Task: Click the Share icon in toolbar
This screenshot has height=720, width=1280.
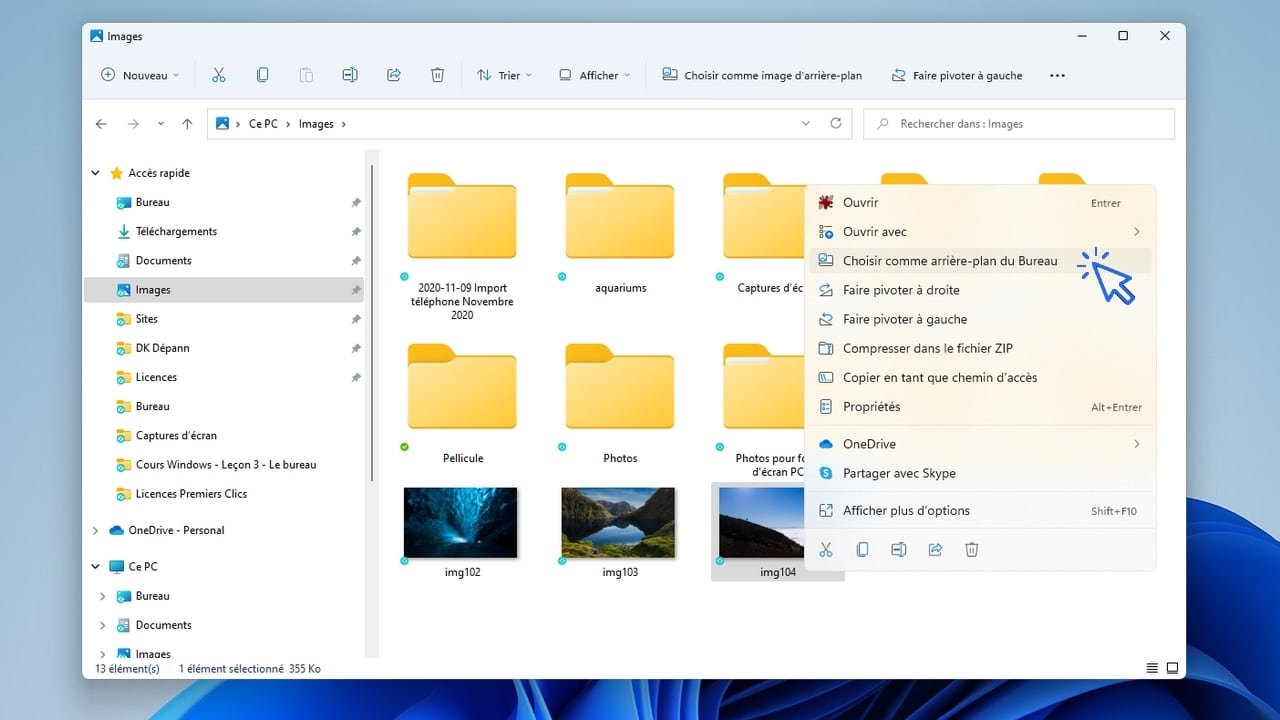Action: pos(394,75)
